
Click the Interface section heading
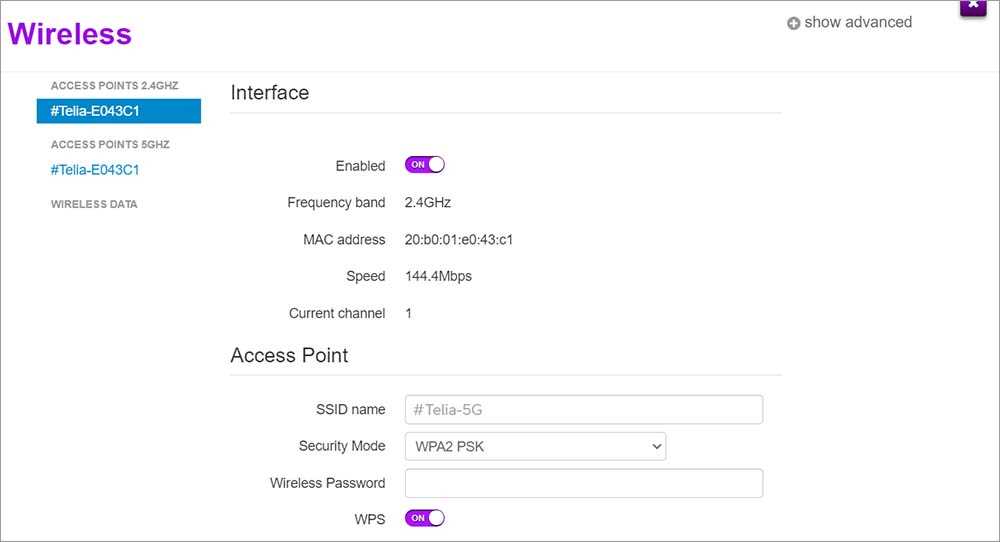point(270,93)
